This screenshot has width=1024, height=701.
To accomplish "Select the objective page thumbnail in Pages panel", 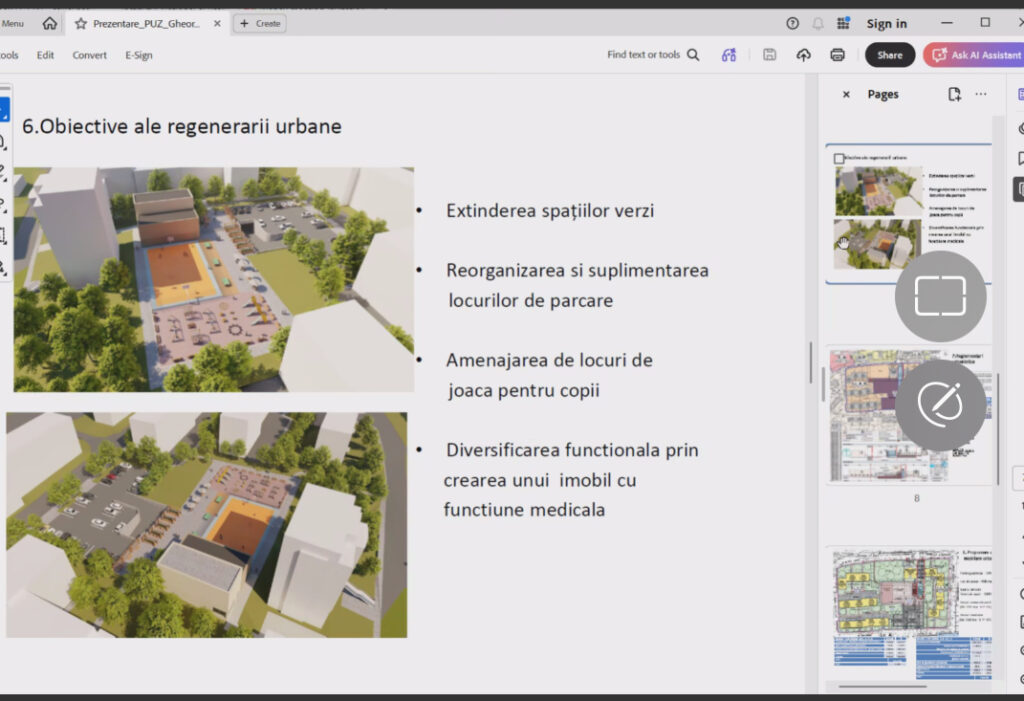I will coord(909,214).
